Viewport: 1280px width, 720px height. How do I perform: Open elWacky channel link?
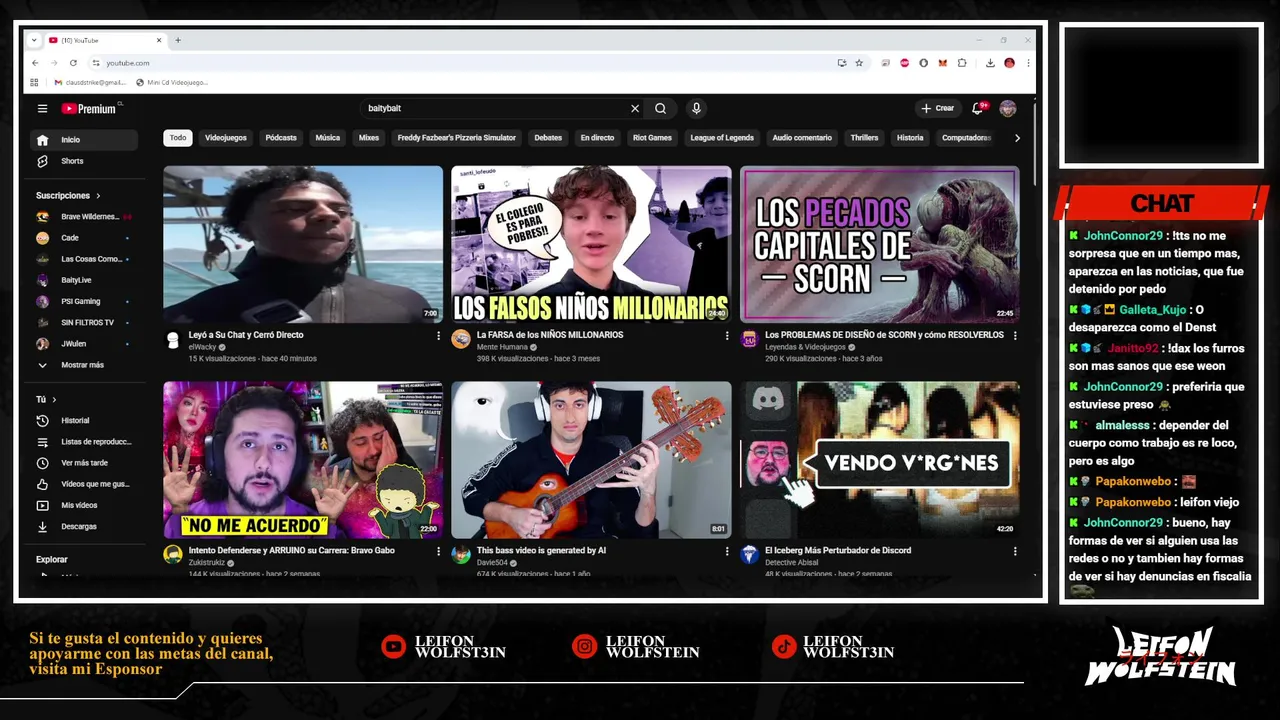[203, 347]
